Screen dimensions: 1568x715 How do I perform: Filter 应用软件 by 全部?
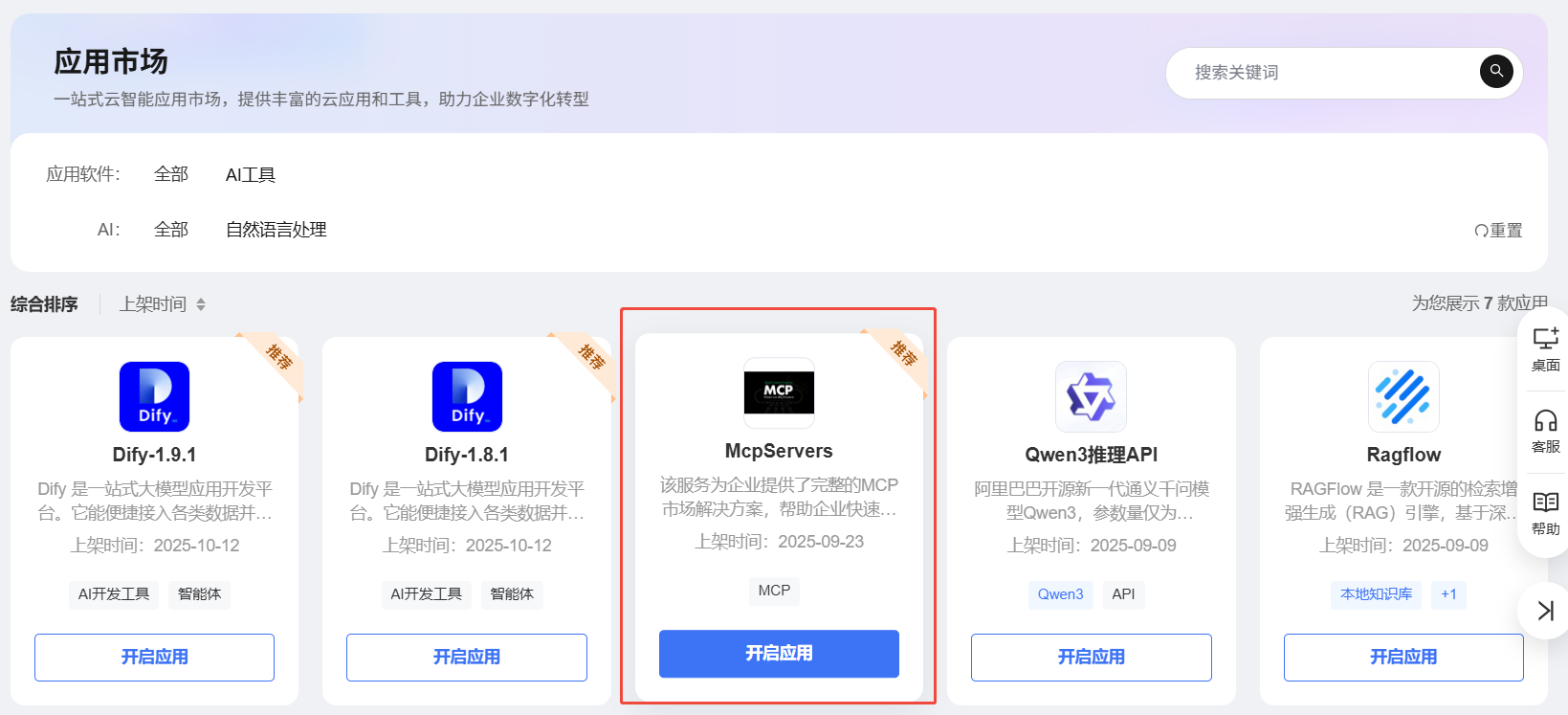coord(171,174)
